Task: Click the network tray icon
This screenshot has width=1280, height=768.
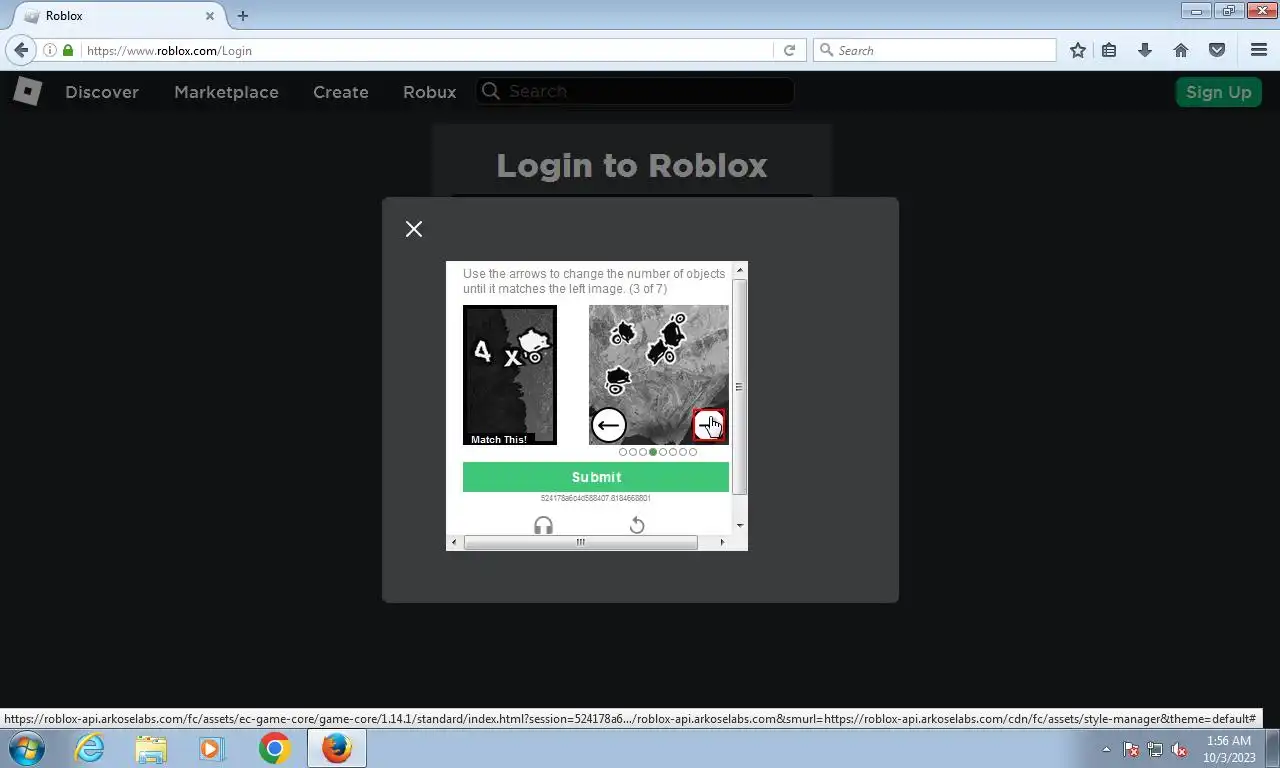Action: (x=1155, y=749)
